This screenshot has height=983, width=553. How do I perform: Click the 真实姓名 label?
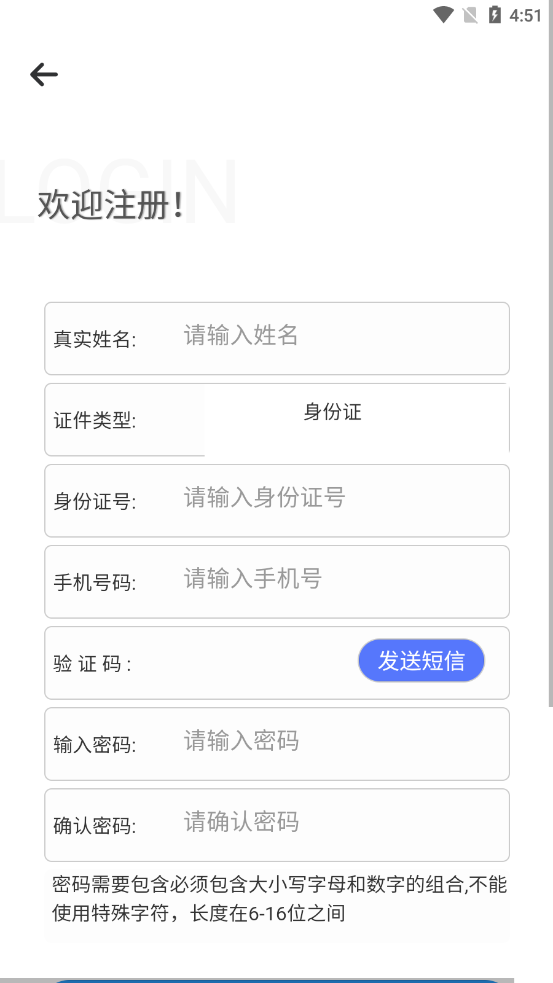click(x=95, y=340)
